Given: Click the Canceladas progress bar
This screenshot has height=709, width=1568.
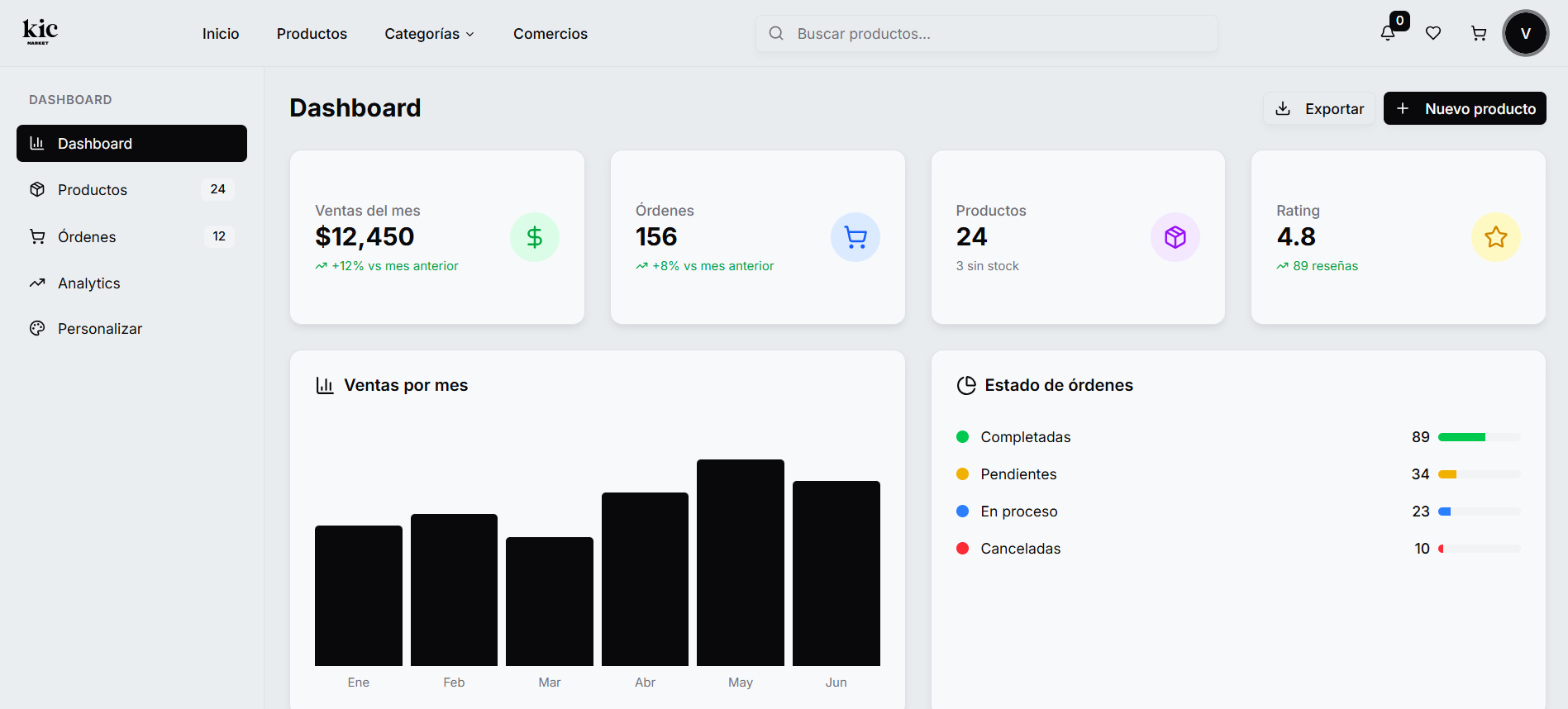Looking at the screenshot, I should click(x=1480, y=549).
